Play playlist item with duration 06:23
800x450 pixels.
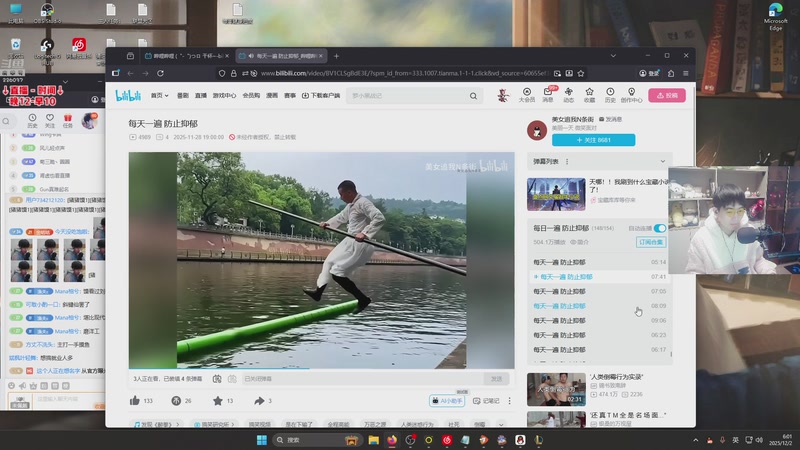pos(599,335)
